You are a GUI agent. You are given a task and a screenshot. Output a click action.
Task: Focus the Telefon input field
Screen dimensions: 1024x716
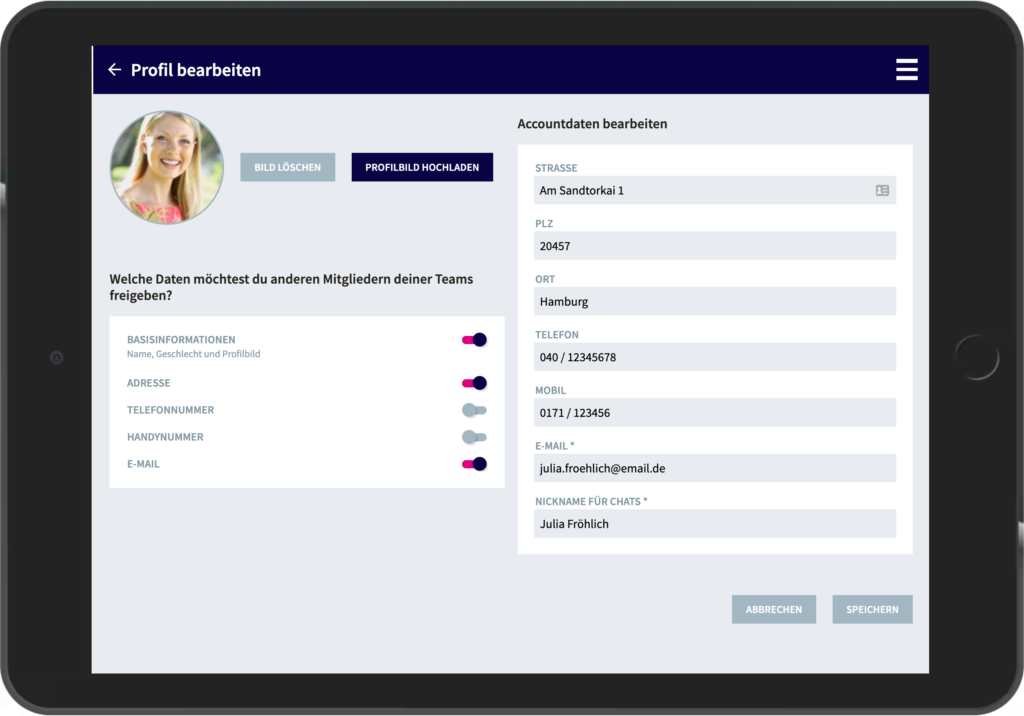[715, 357]
